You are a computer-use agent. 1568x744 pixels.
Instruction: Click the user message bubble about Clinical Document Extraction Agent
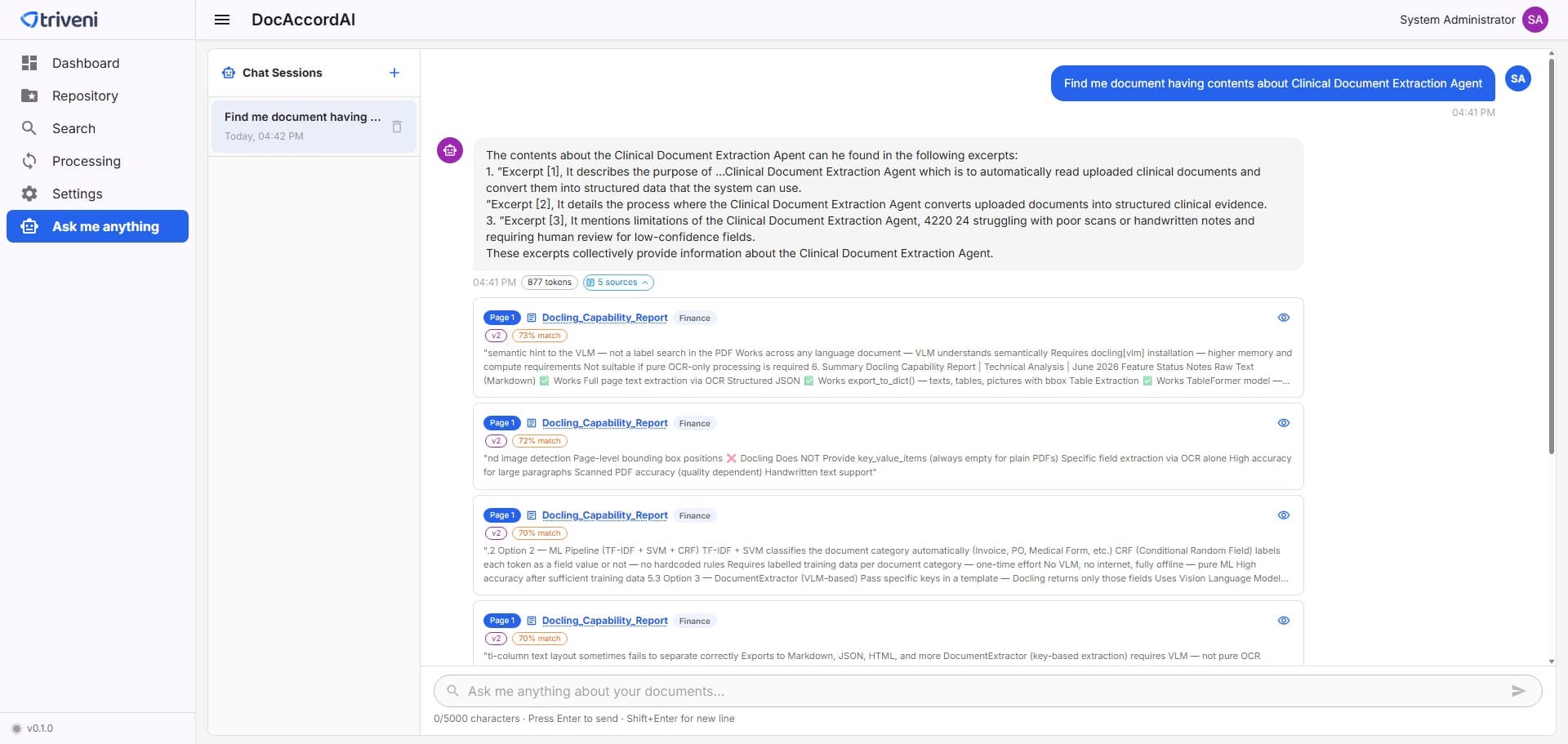1272,83
